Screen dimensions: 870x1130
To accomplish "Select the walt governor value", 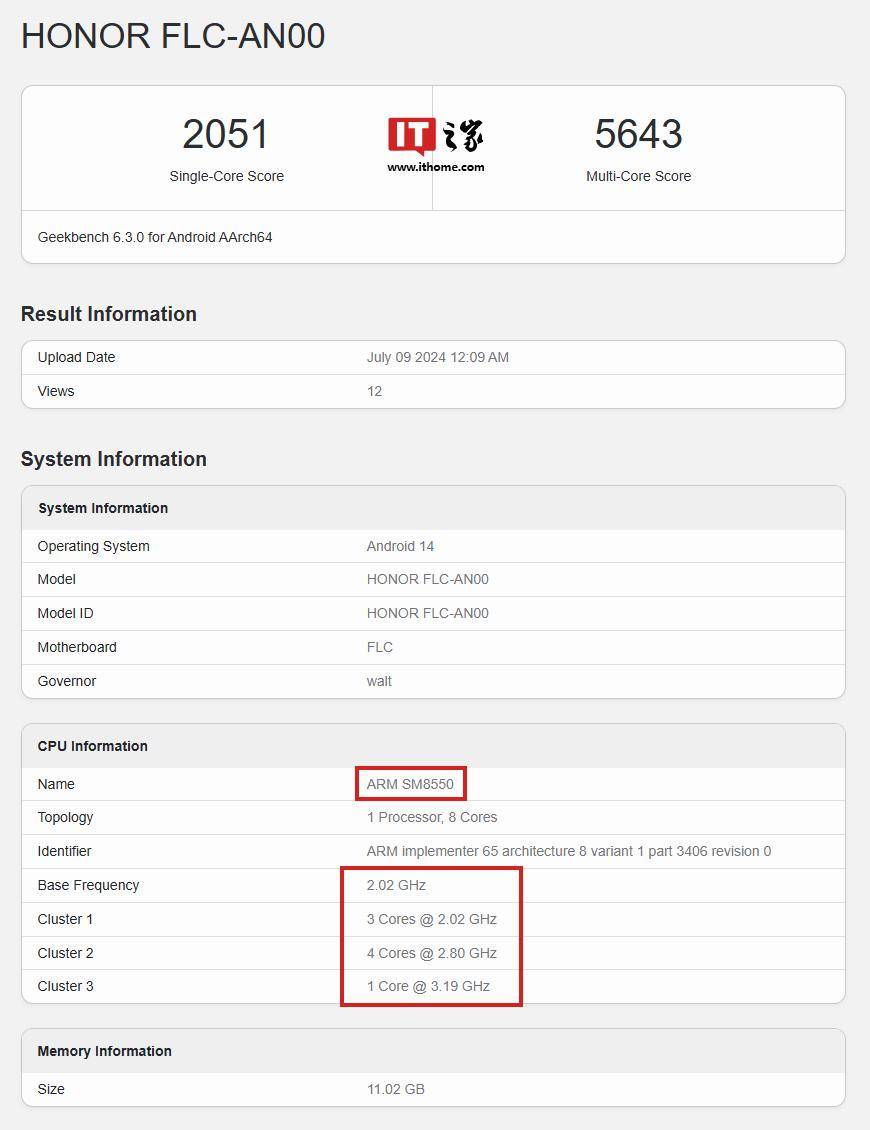I will [379, 681].
